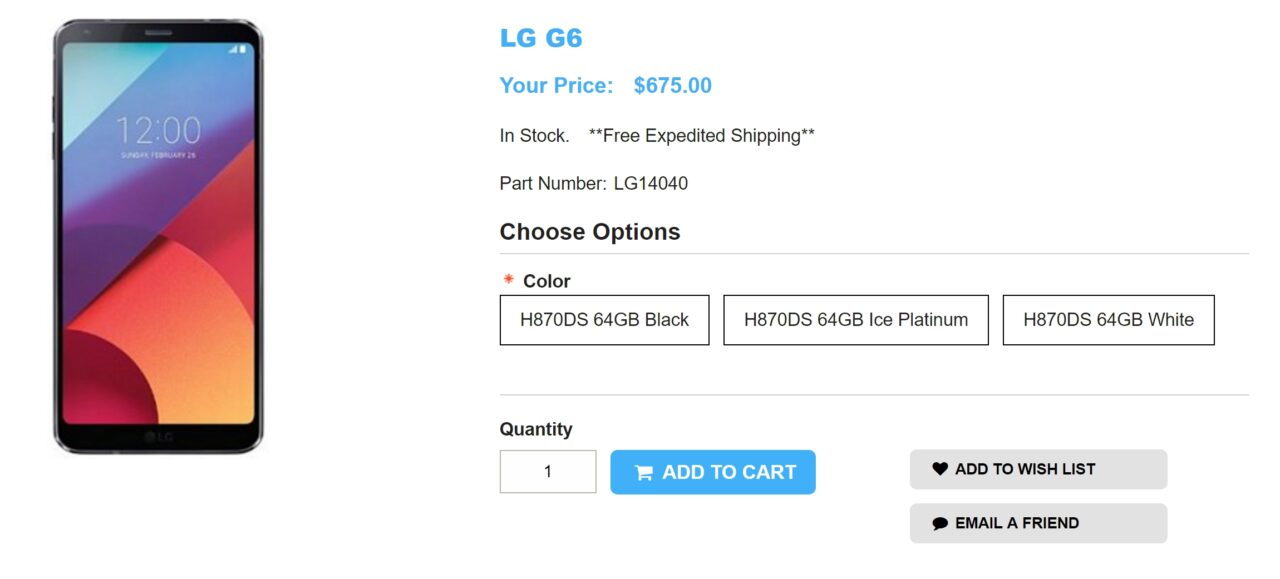Click the Quantity label

pos(536,429)
